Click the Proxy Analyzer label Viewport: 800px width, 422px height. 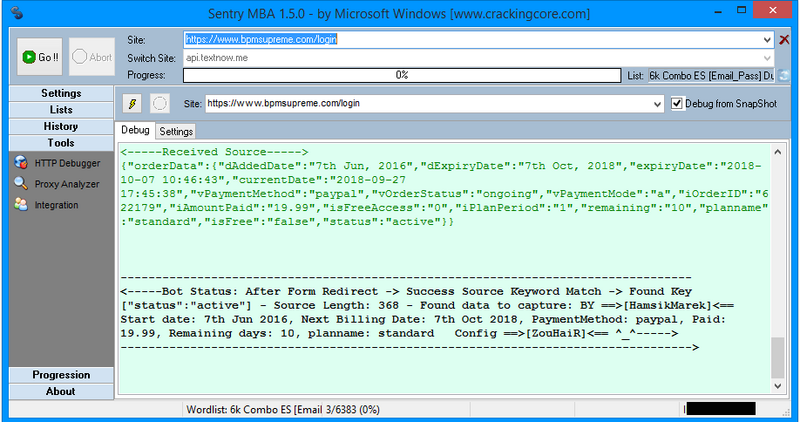click(x=67, y=184)
